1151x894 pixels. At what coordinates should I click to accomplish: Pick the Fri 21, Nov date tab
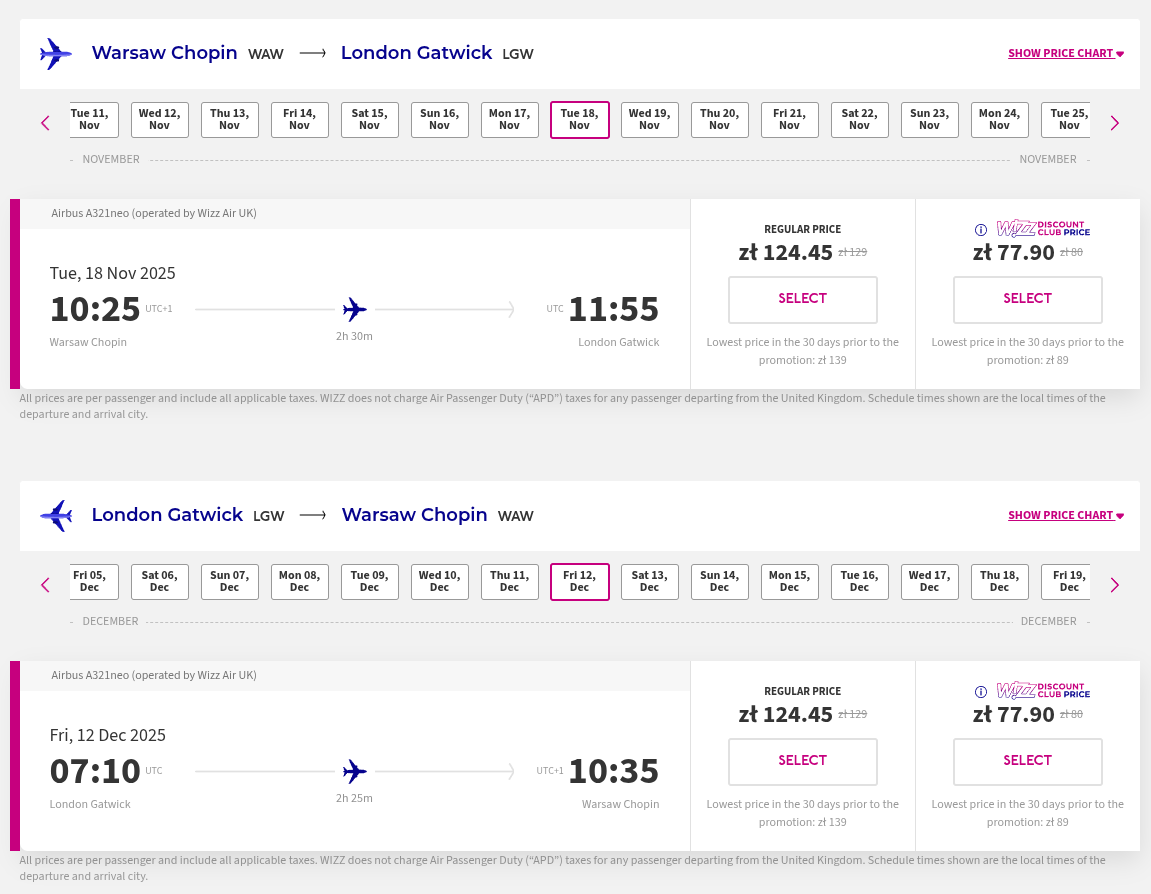tap(790, 120)
